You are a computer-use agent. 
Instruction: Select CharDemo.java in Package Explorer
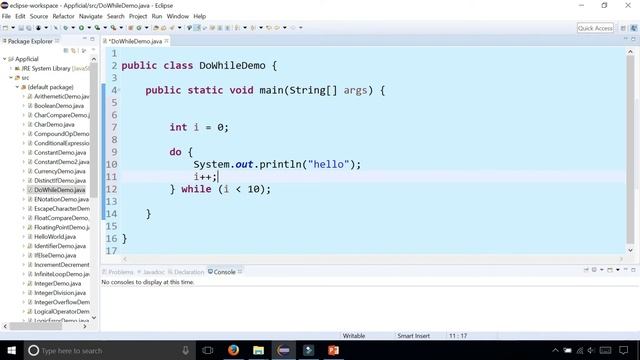[x=54, y=124]
